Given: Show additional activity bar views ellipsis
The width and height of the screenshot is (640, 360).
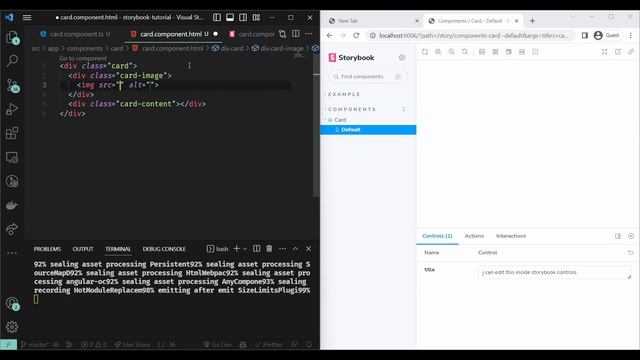Looking at the screenshot, I should (12, 253).
